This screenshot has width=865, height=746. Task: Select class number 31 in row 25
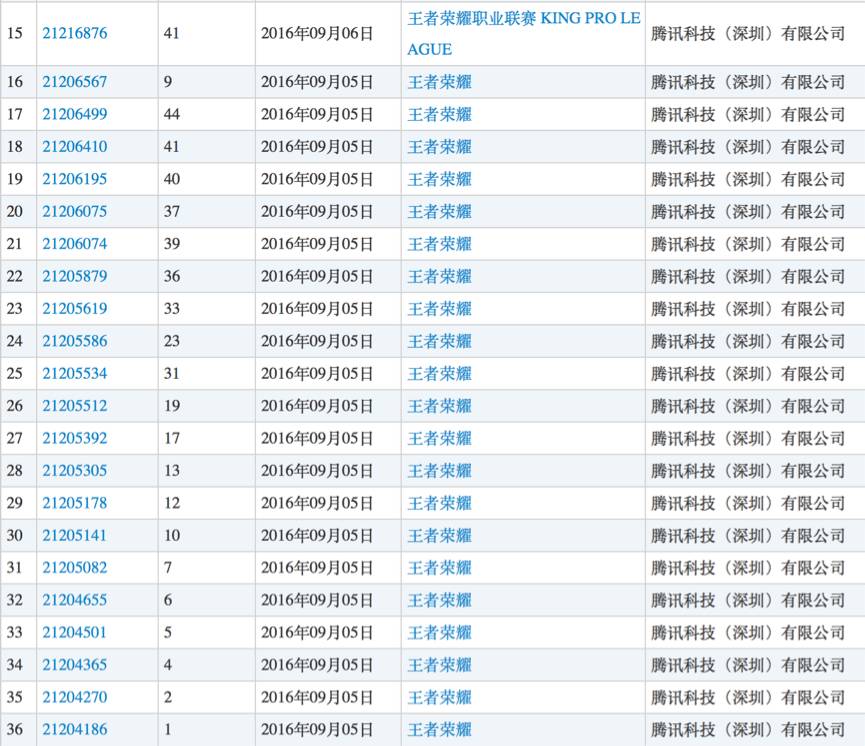tap(172, 373)
